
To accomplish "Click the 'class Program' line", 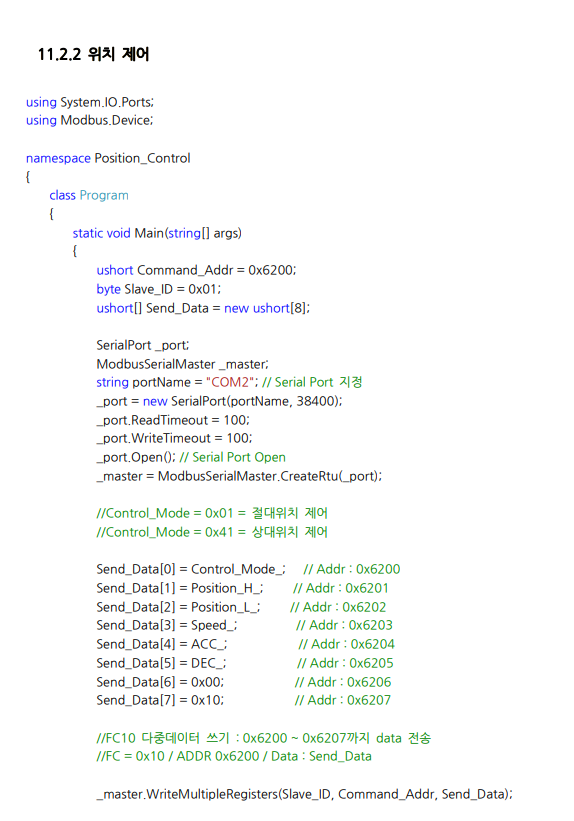I will pos(89,195).
